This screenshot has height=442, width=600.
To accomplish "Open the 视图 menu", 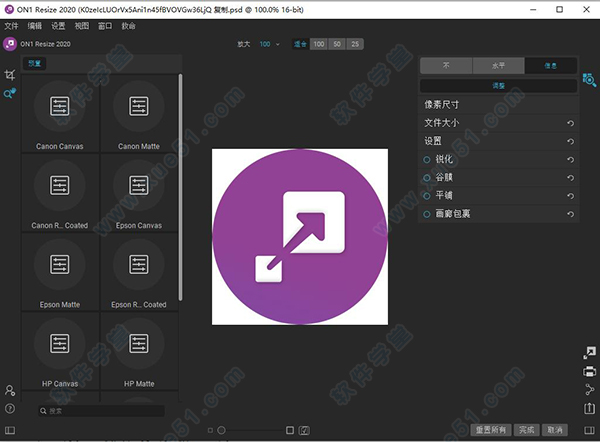I will click(82, 26).
